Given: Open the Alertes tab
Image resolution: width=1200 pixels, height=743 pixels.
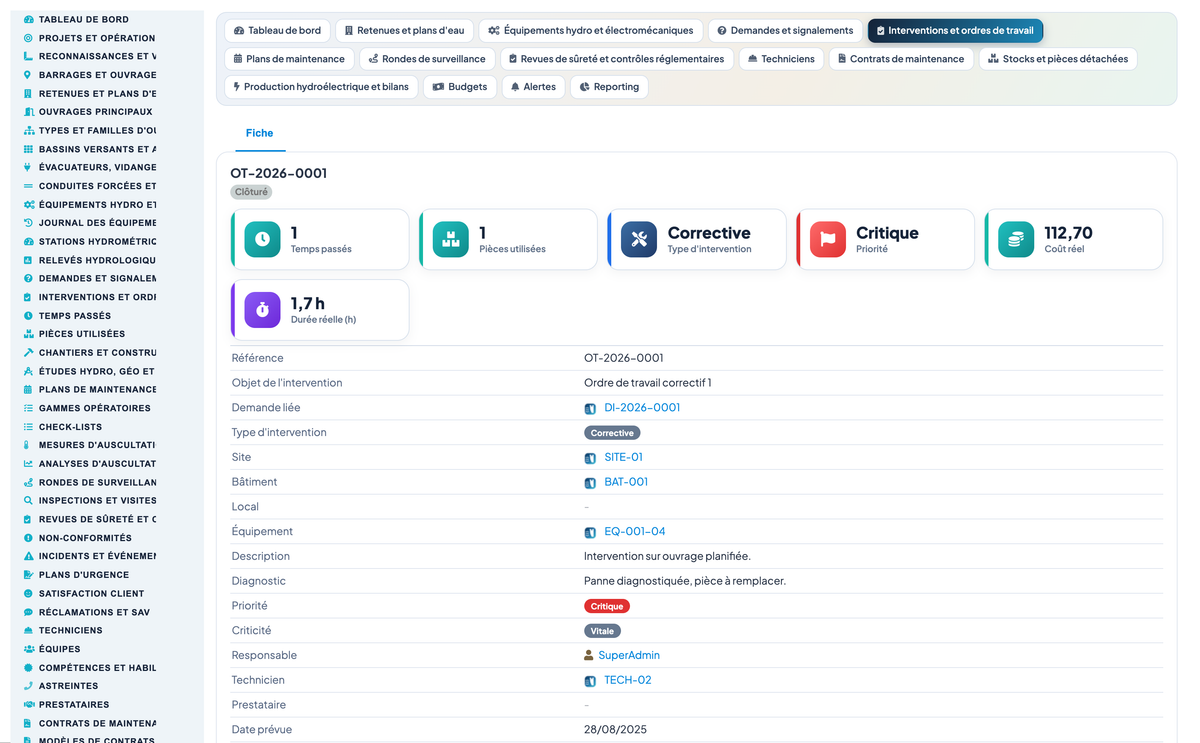Looking at the screenshot, I should 533,87.
